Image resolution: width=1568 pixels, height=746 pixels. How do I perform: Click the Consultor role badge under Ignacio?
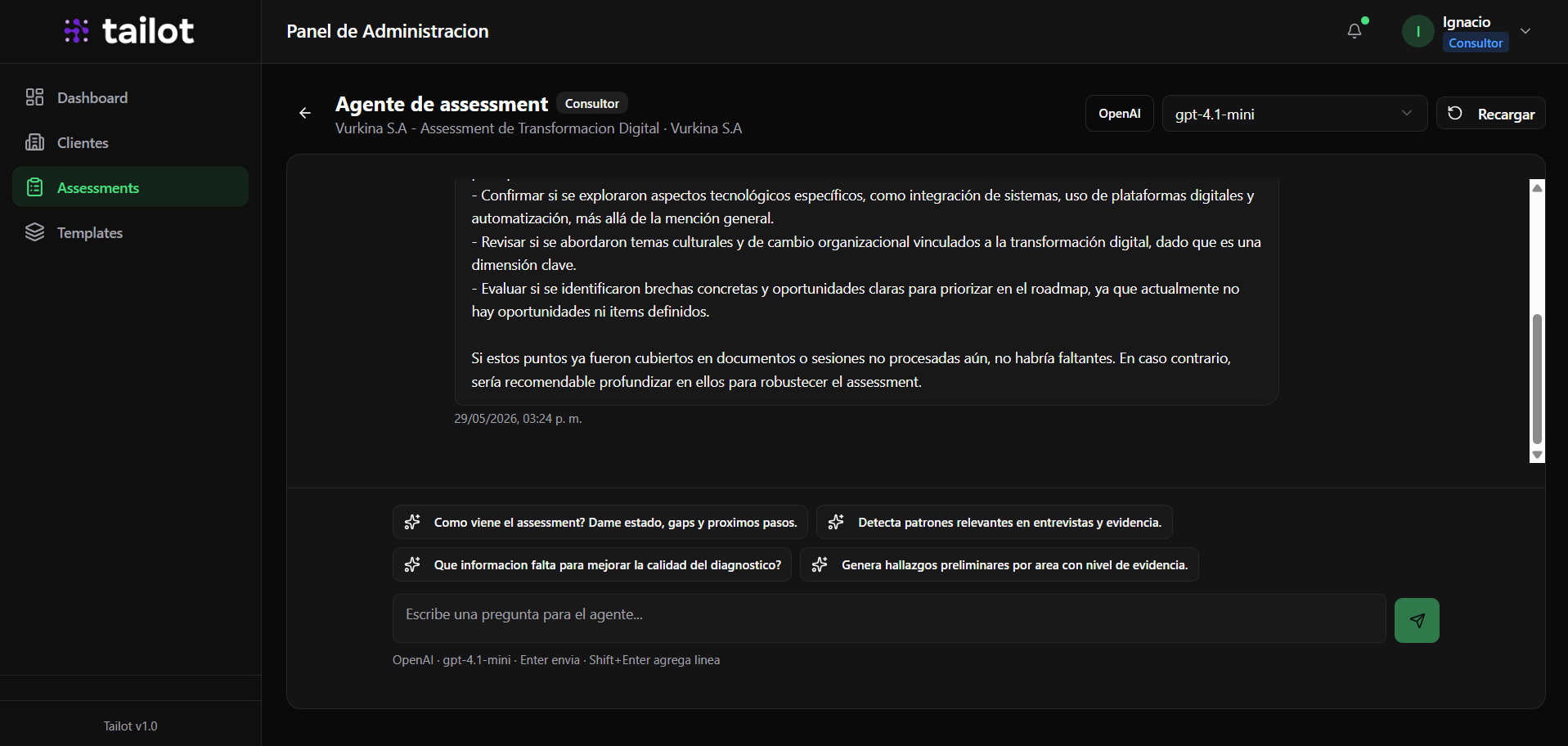pos(1476,43)
